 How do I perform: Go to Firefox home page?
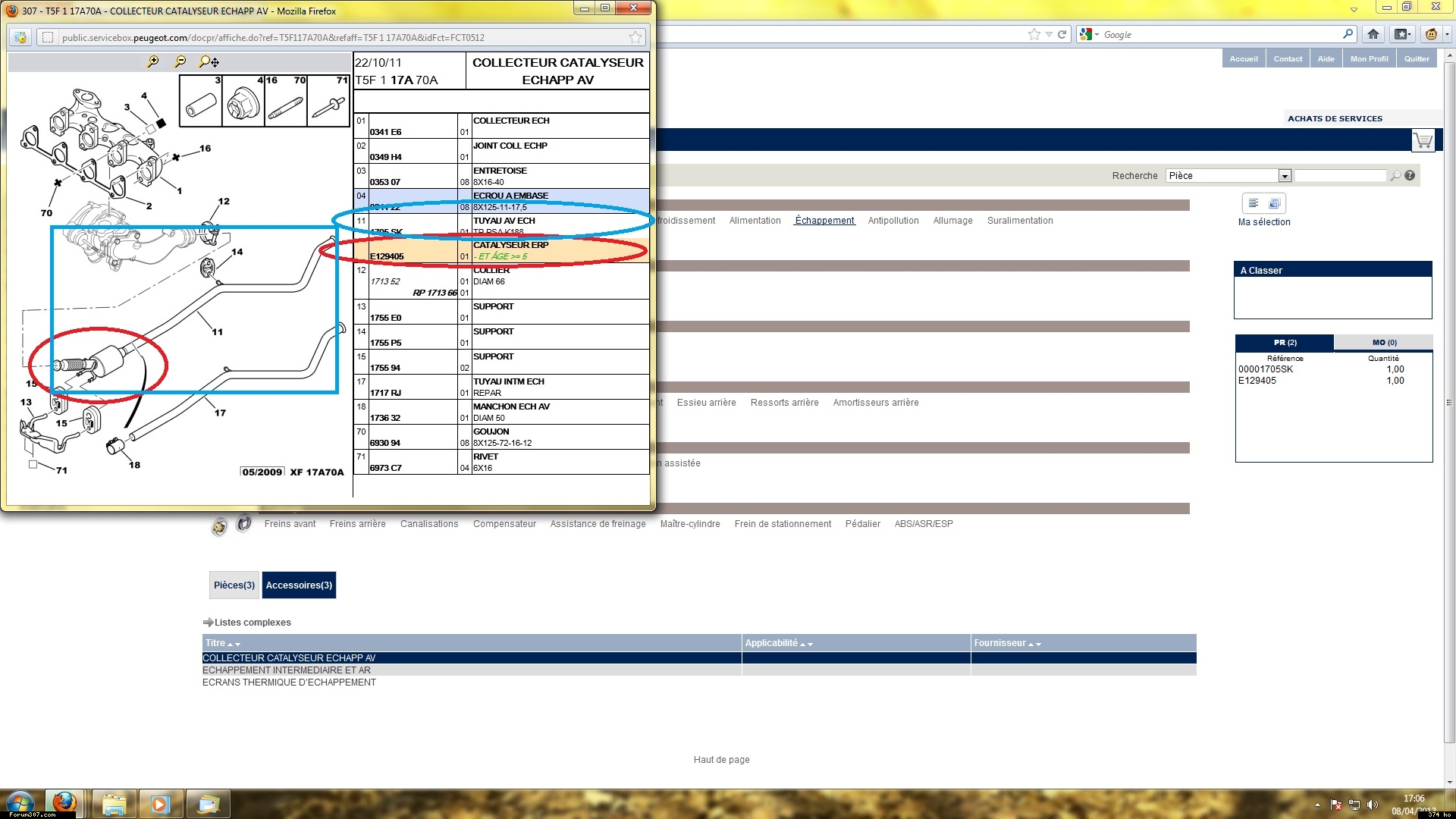point(1373,34)
